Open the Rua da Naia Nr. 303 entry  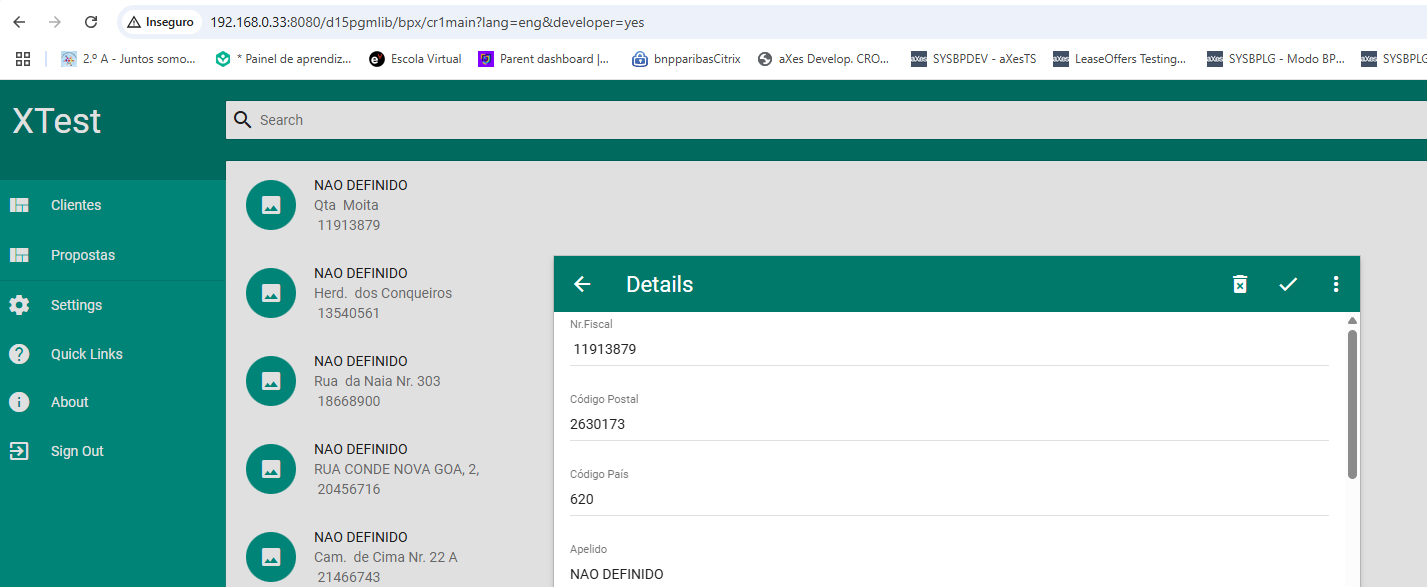[x=377, y=381]
